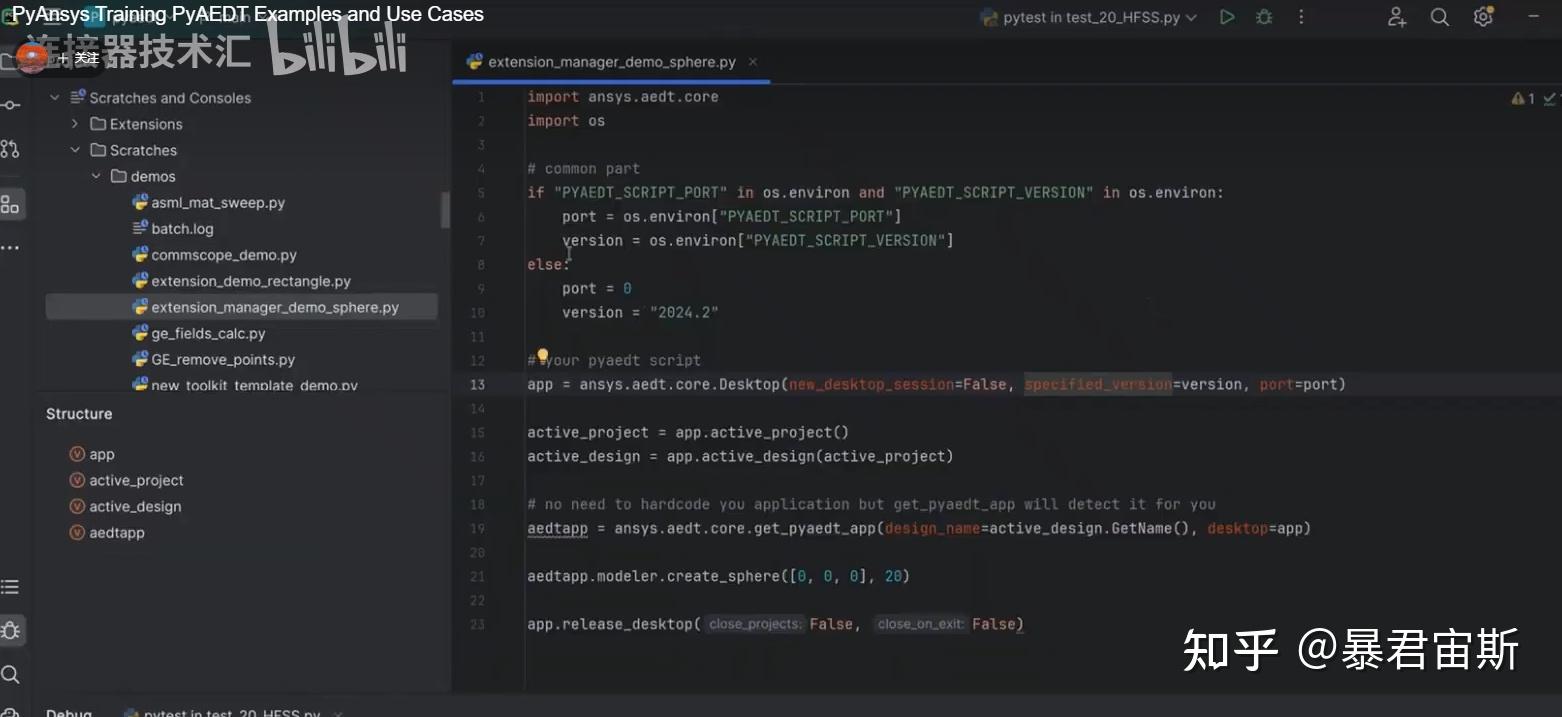Open the Structure tool window sidebar icon
Screen dimensions: 1562x717
pos(10,204)
